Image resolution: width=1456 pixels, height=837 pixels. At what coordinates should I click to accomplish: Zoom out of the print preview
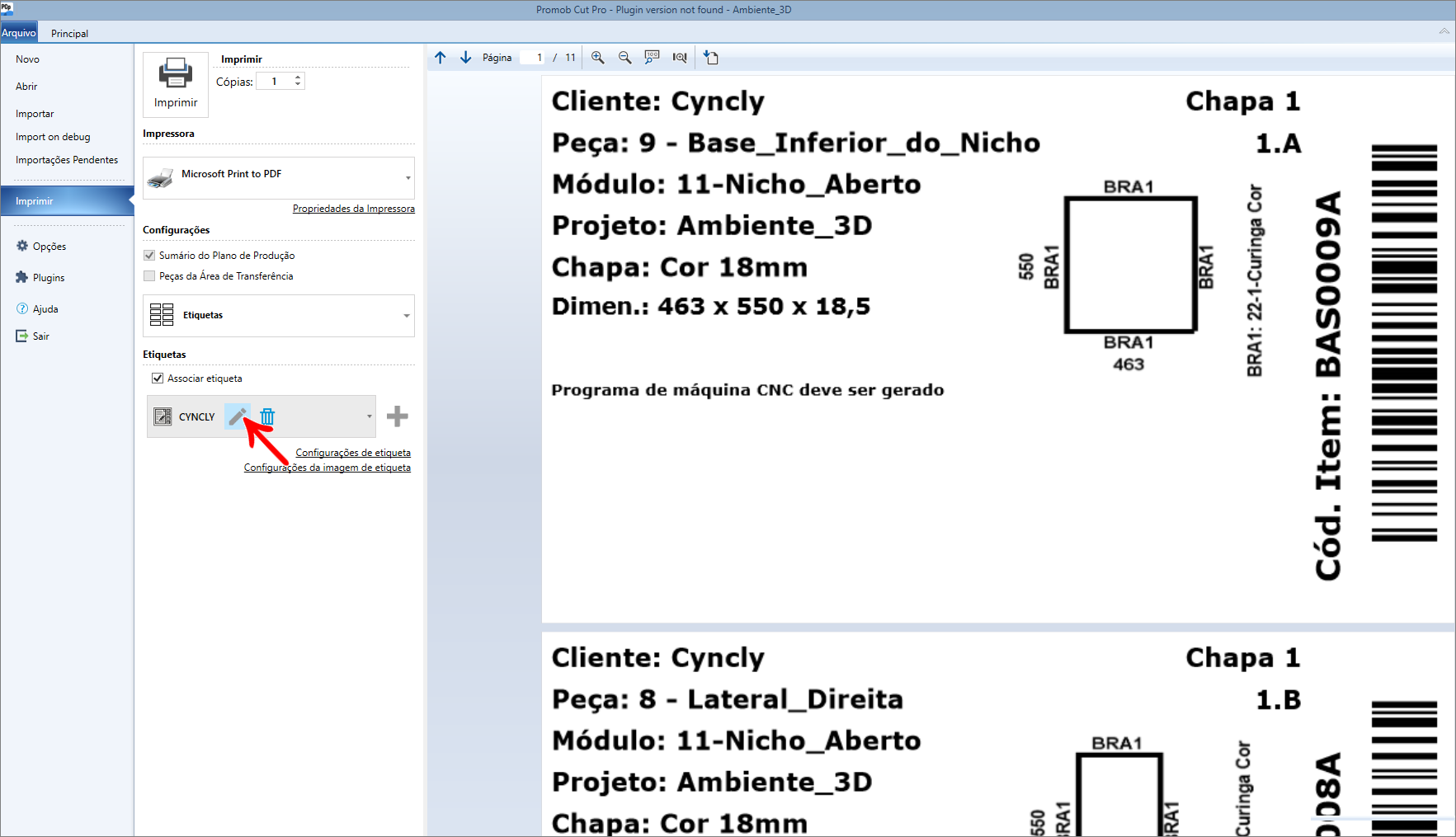[625, 58]
